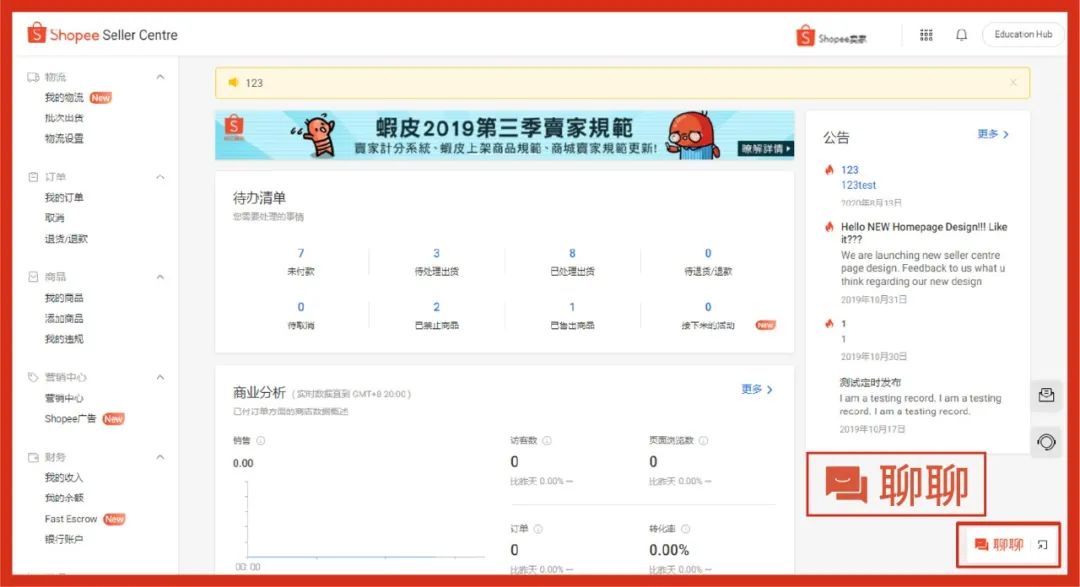Open the notifications bell icon
This screenshot has height=587, width=1080.
(961, 34)
